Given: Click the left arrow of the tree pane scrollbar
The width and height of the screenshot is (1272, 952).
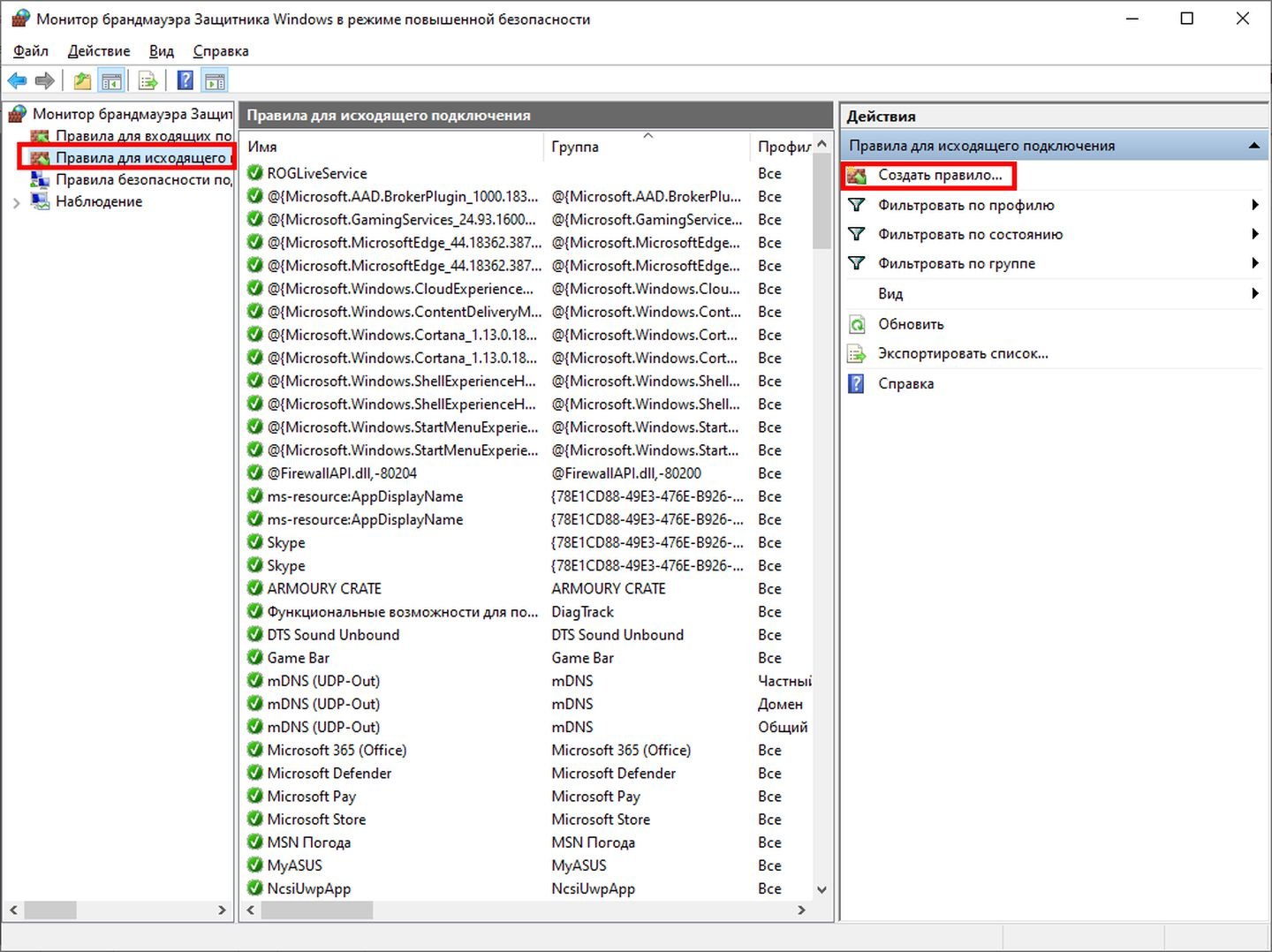Looking at the screenshot, I should click(x=13, y=910).
